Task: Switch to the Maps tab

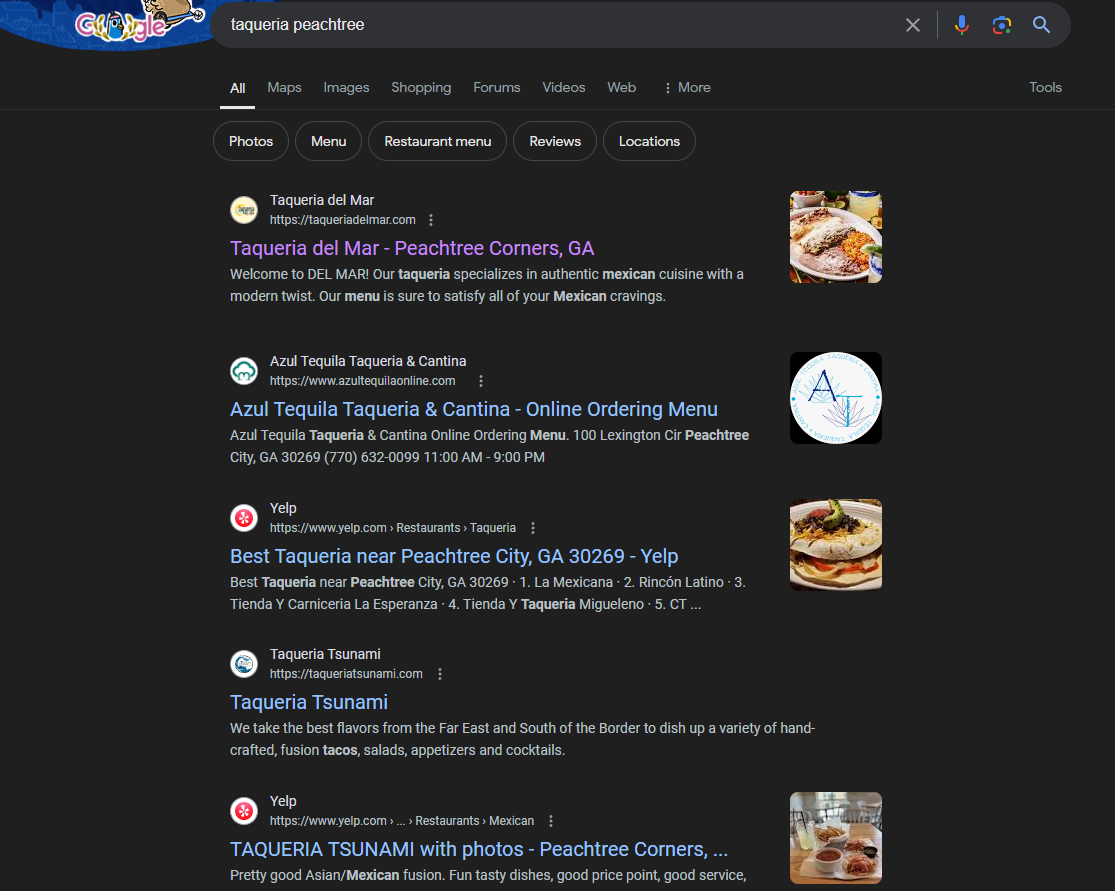Action: pos(284,87)
